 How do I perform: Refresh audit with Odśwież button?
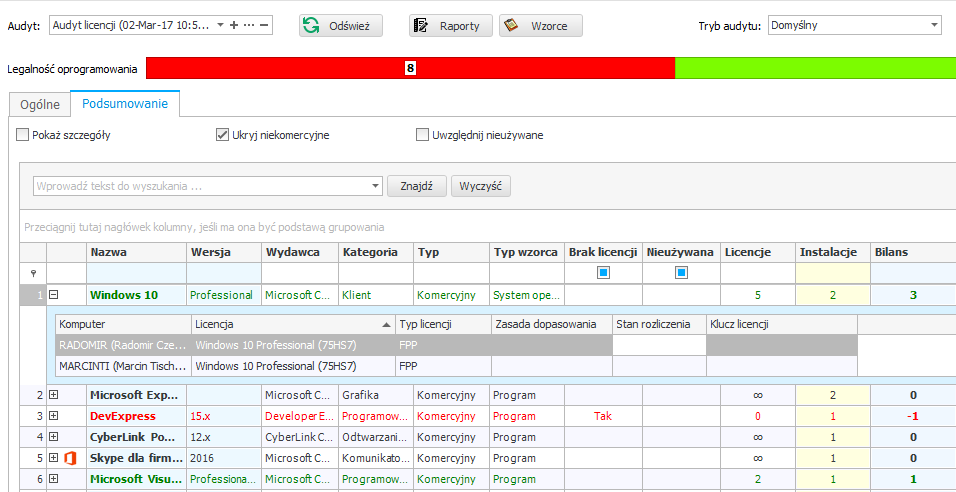[x=341, y=26]
